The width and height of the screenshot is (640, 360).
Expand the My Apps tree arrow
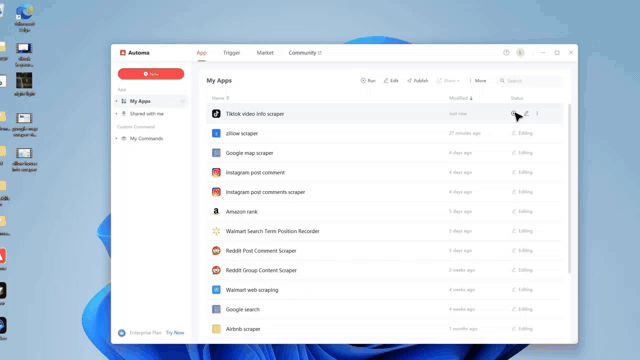[117, 101]
